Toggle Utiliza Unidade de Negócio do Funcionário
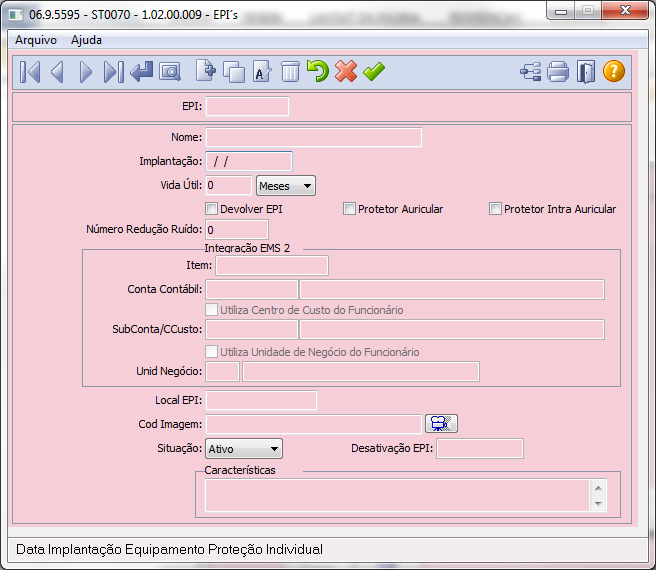 211,352
